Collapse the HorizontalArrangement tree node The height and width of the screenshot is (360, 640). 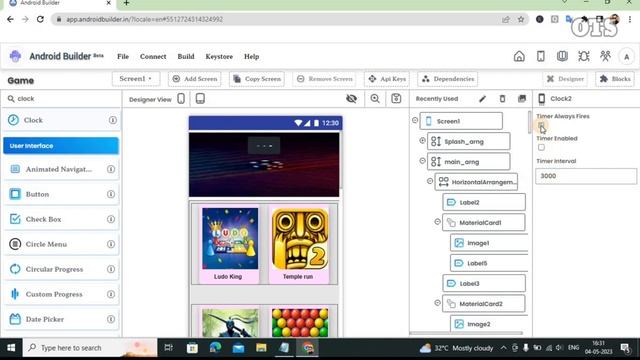(x=430, y=181)
